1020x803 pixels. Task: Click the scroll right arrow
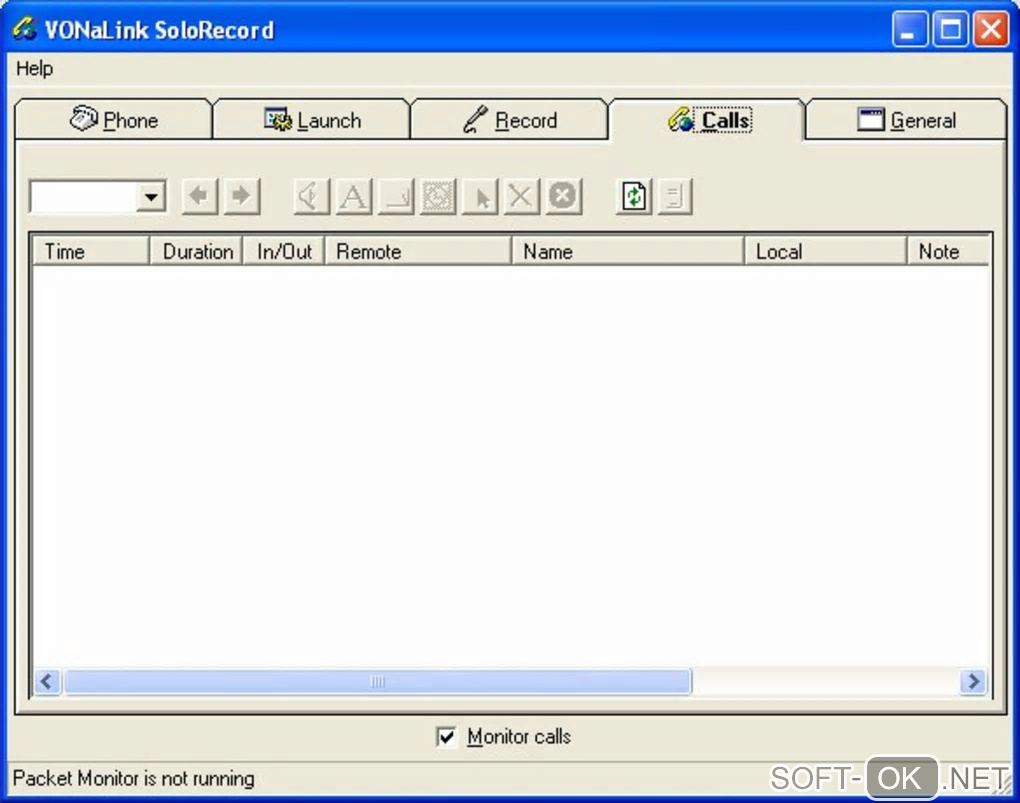click(974, 681)
